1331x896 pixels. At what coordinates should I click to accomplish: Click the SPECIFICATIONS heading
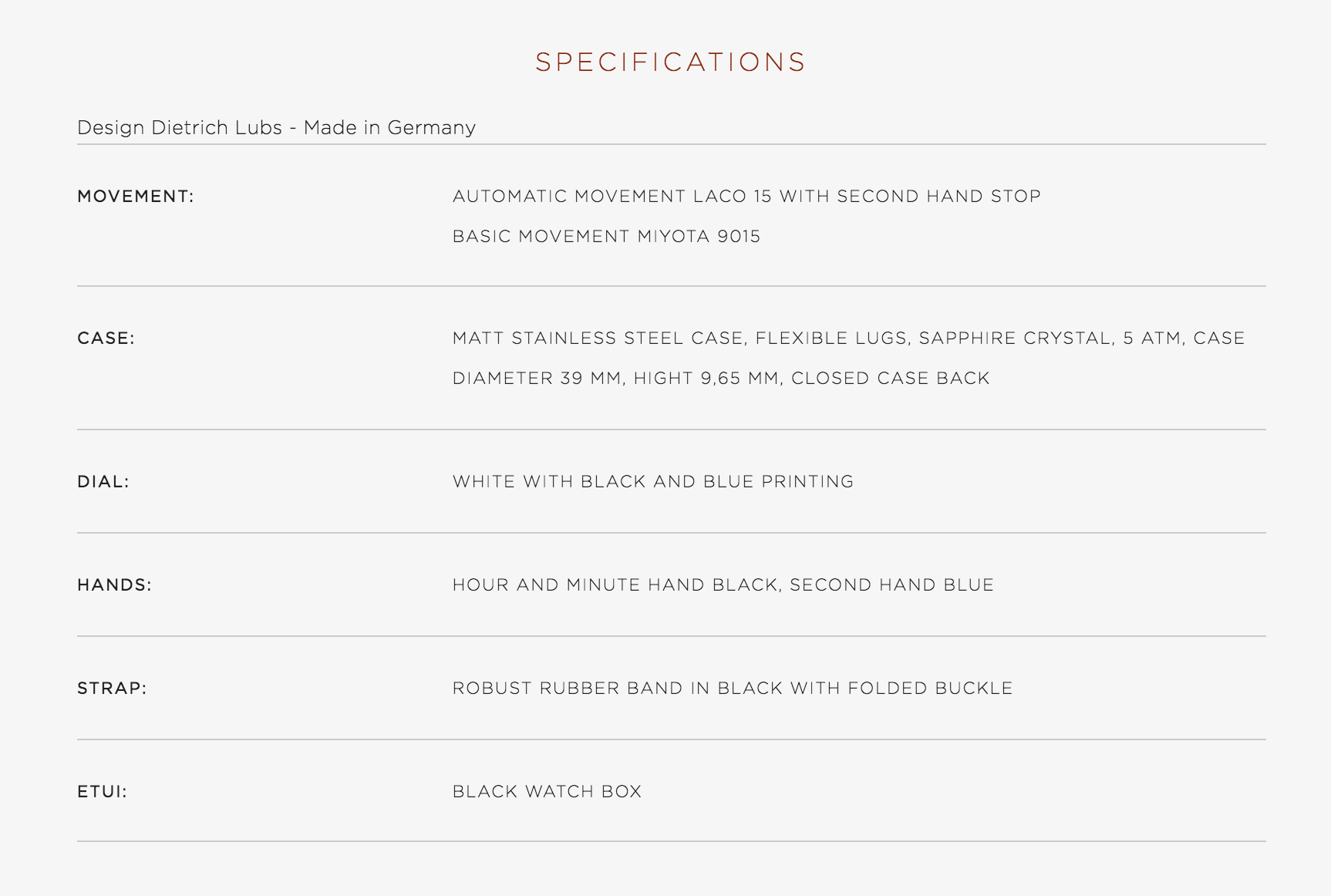click(670, 62)
